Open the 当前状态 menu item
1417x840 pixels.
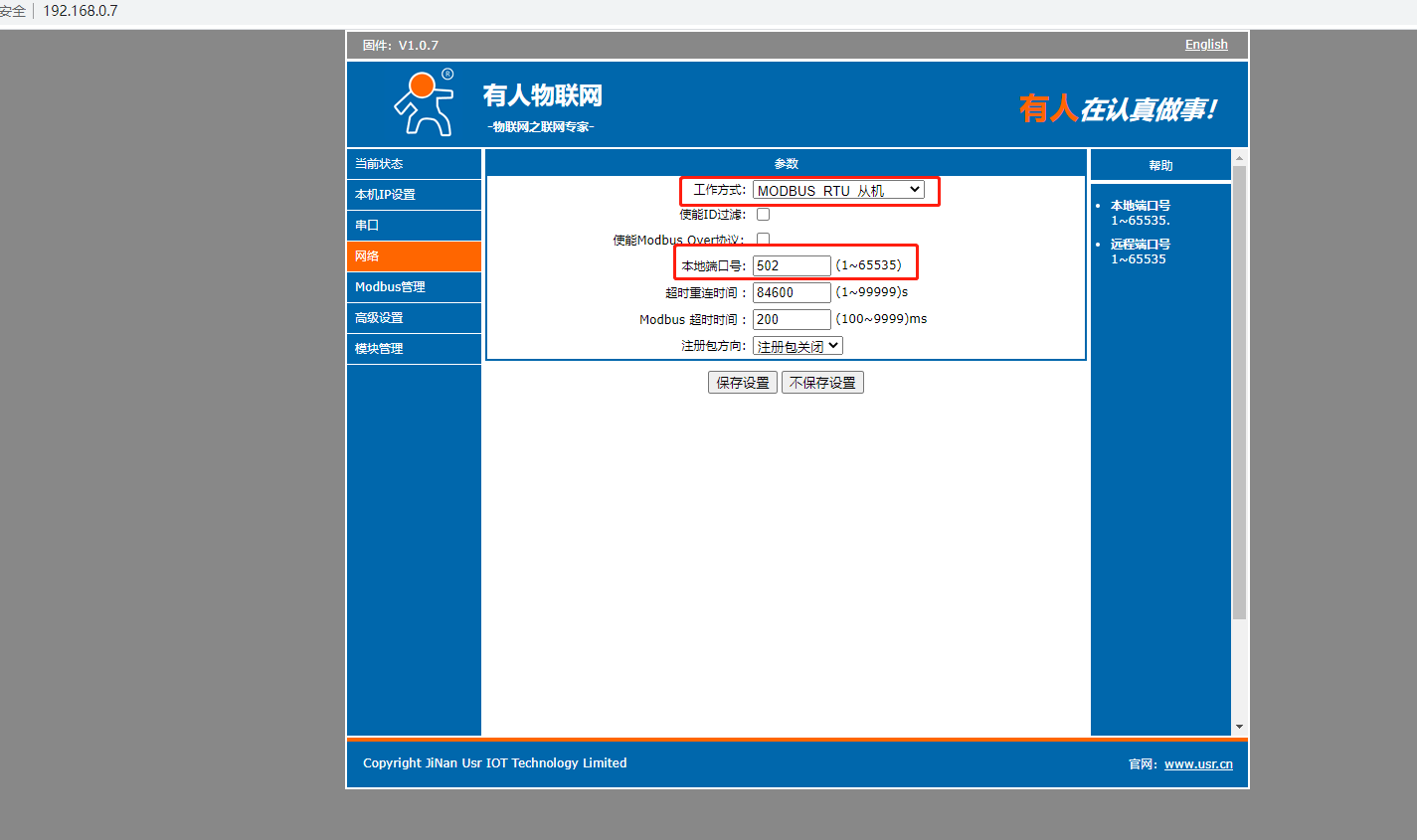coord(414,164)
